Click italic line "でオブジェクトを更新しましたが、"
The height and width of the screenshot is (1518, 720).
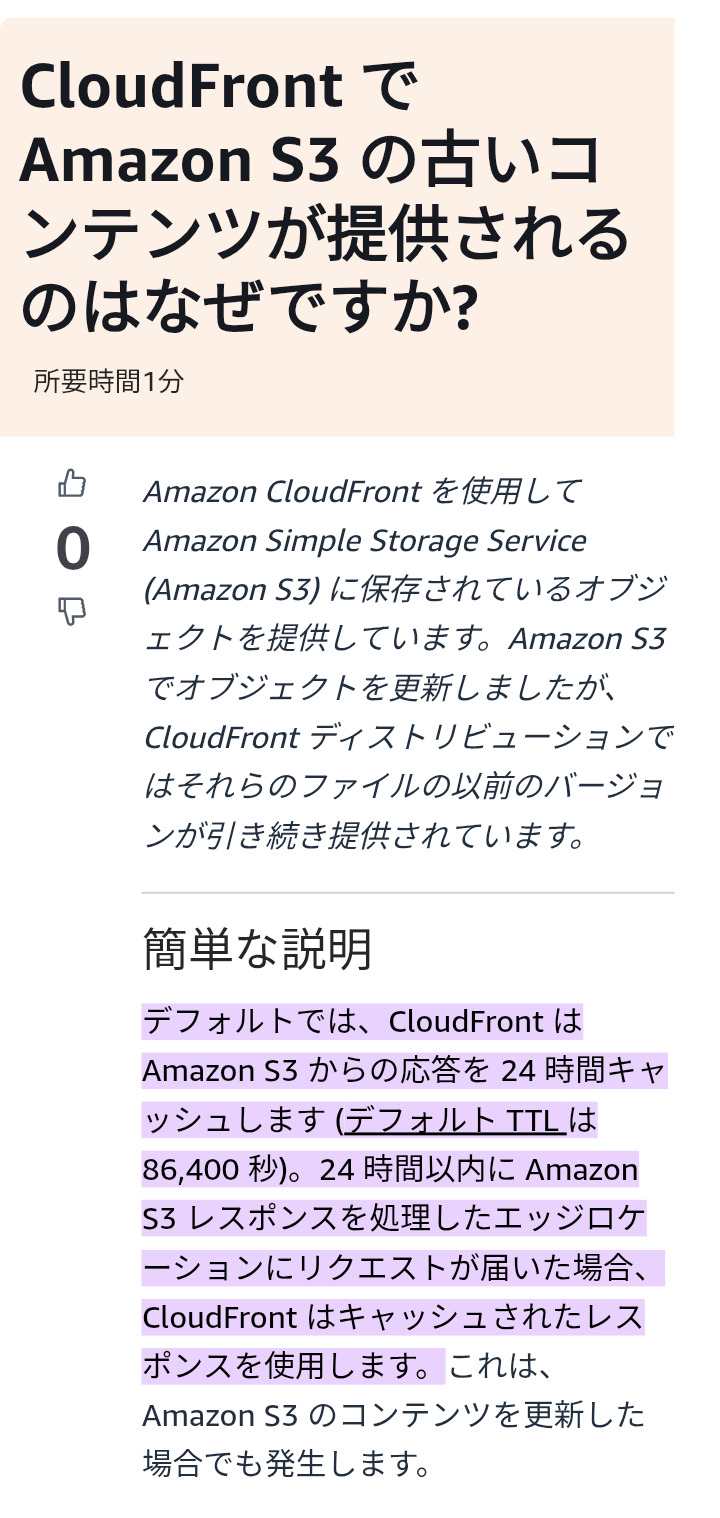[x=385, y=688]
